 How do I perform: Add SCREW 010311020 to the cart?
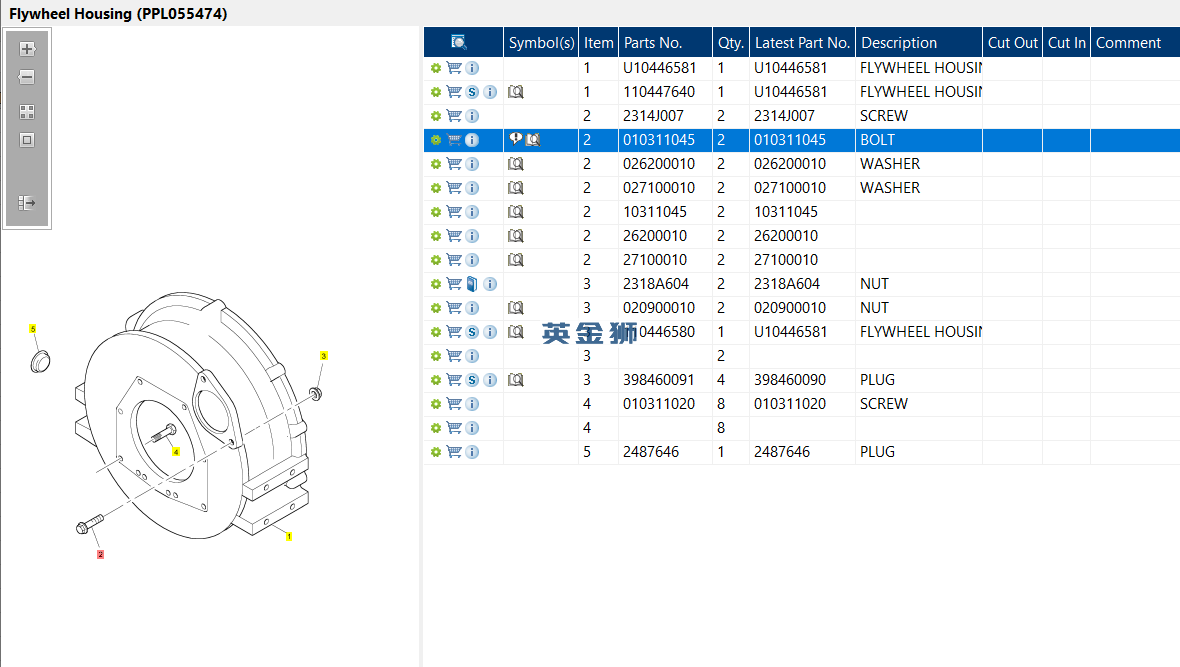pyautogui.click(x=454, y=404)
